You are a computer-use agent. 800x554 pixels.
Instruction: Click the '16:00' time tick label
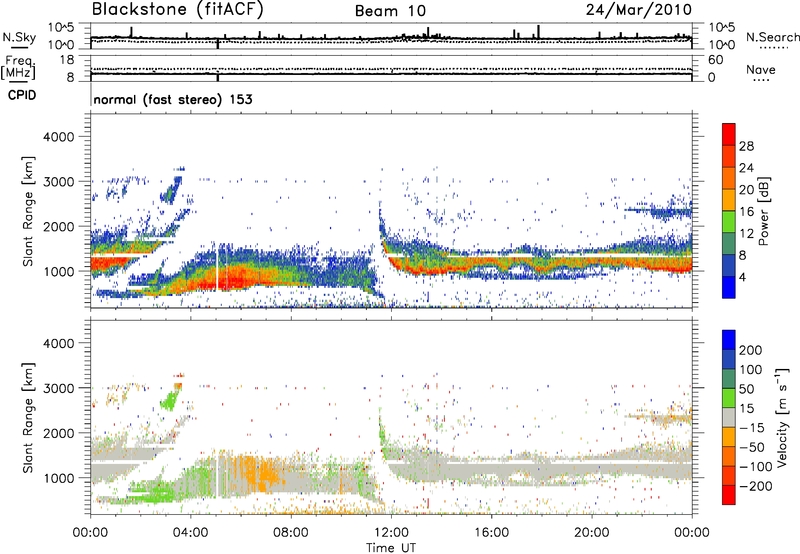(491, 533)
